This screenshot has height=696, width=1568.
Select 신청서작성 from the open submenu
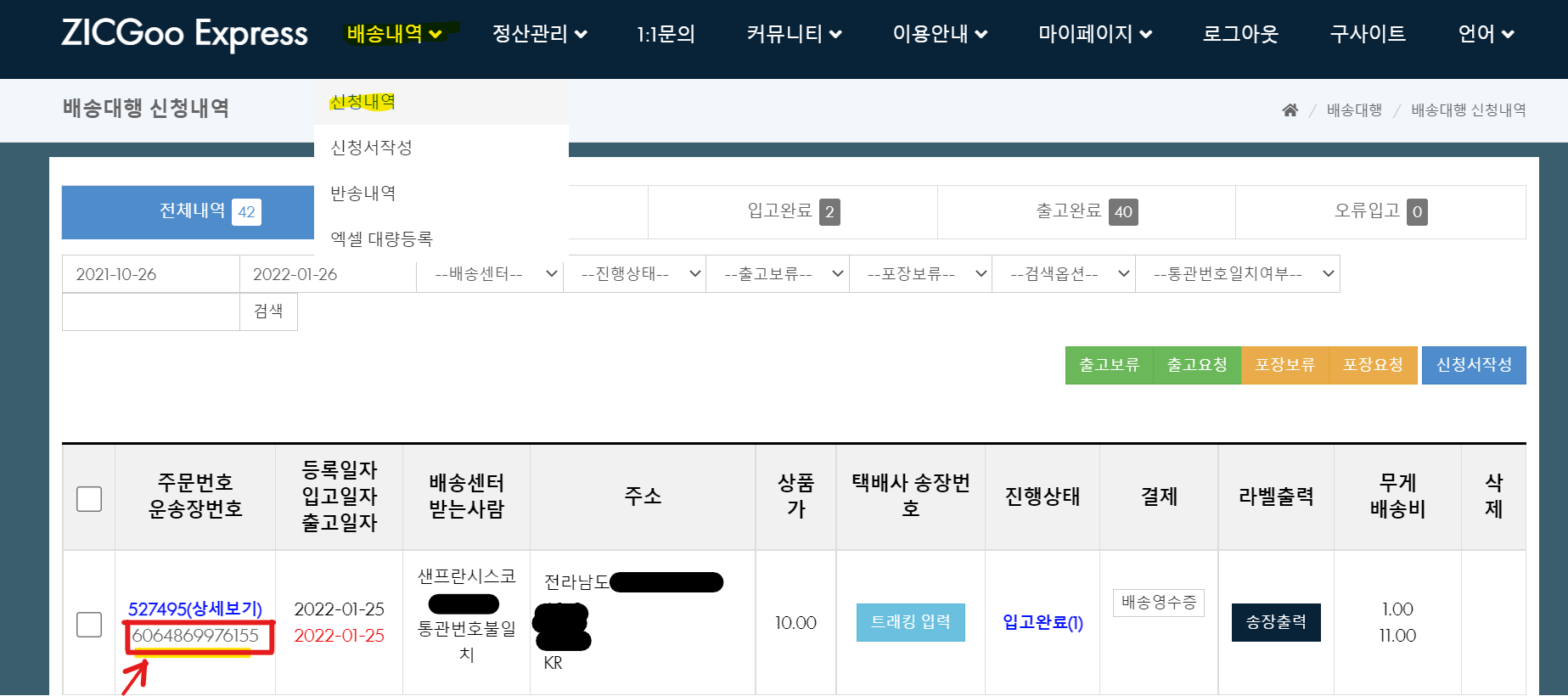[x=371, y=148]
